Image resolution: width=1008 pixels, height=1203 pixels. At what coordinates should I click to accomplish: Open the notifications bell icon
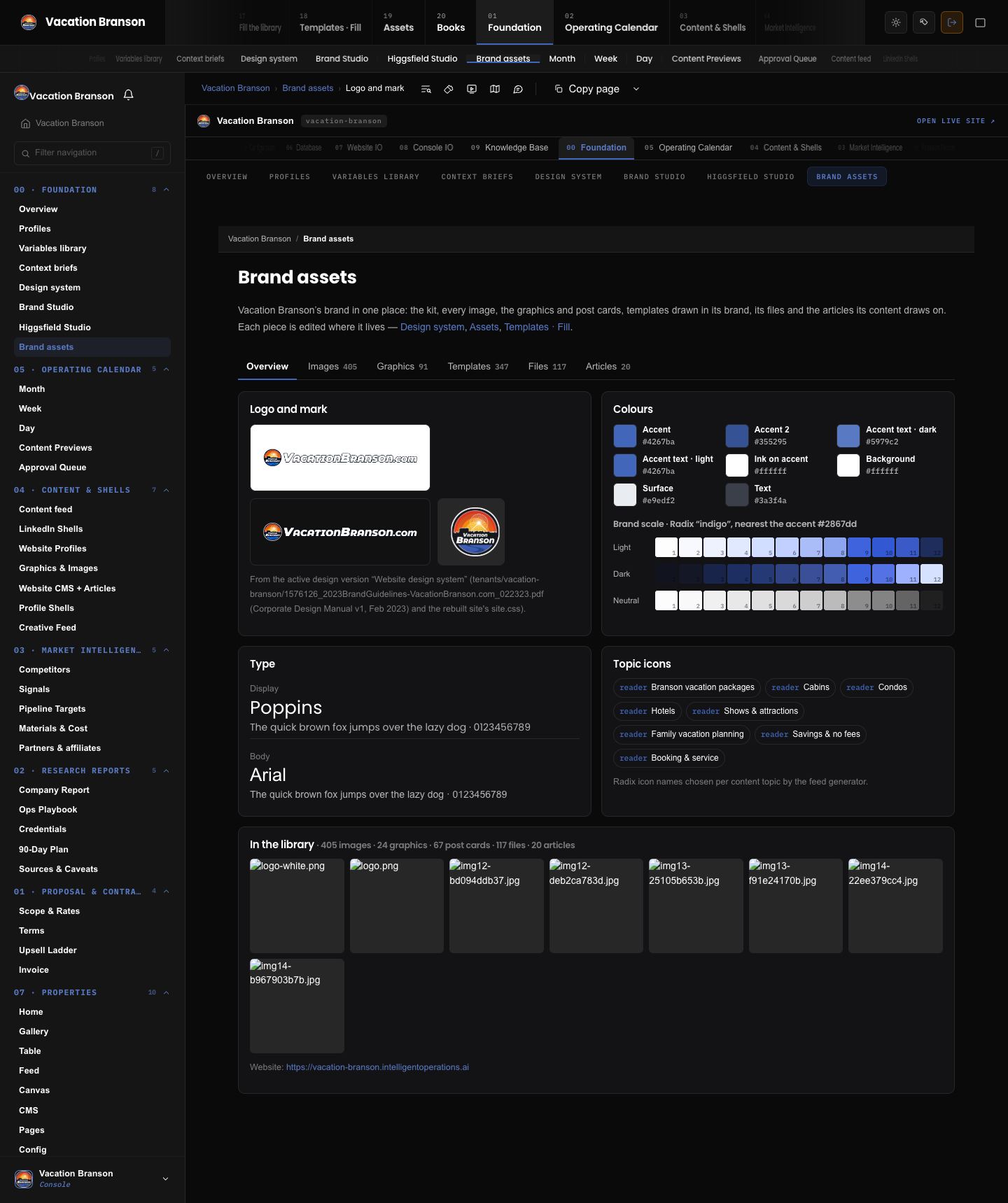(128, 94)
